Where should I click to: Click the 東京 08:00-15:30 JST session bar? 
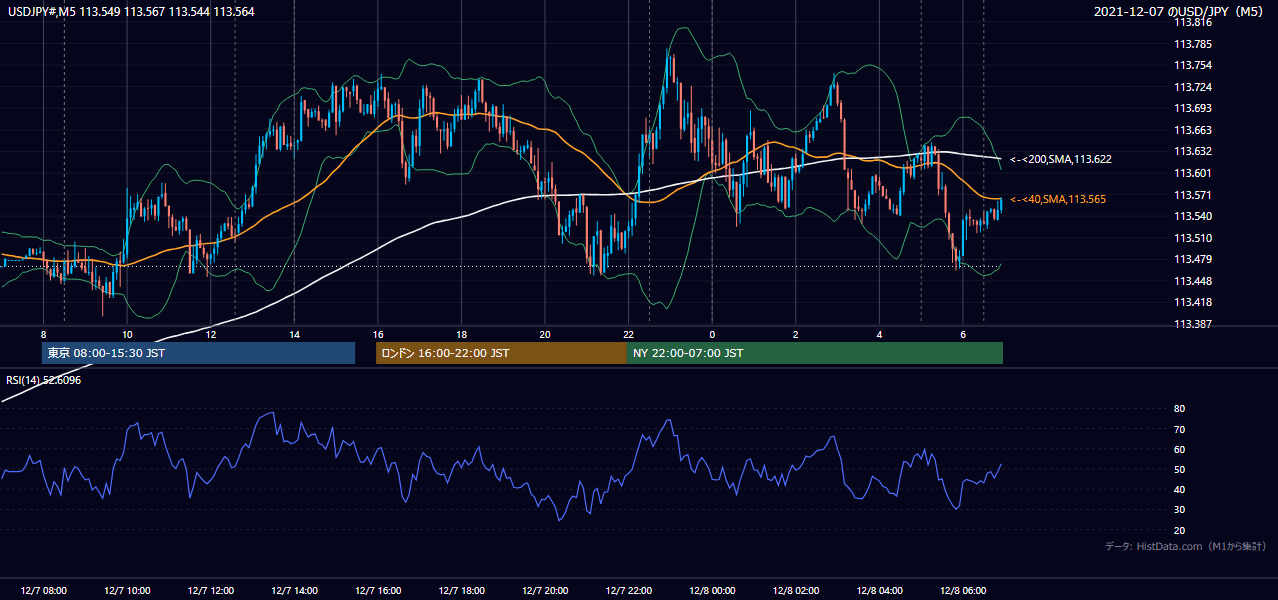tap(198, 353)
